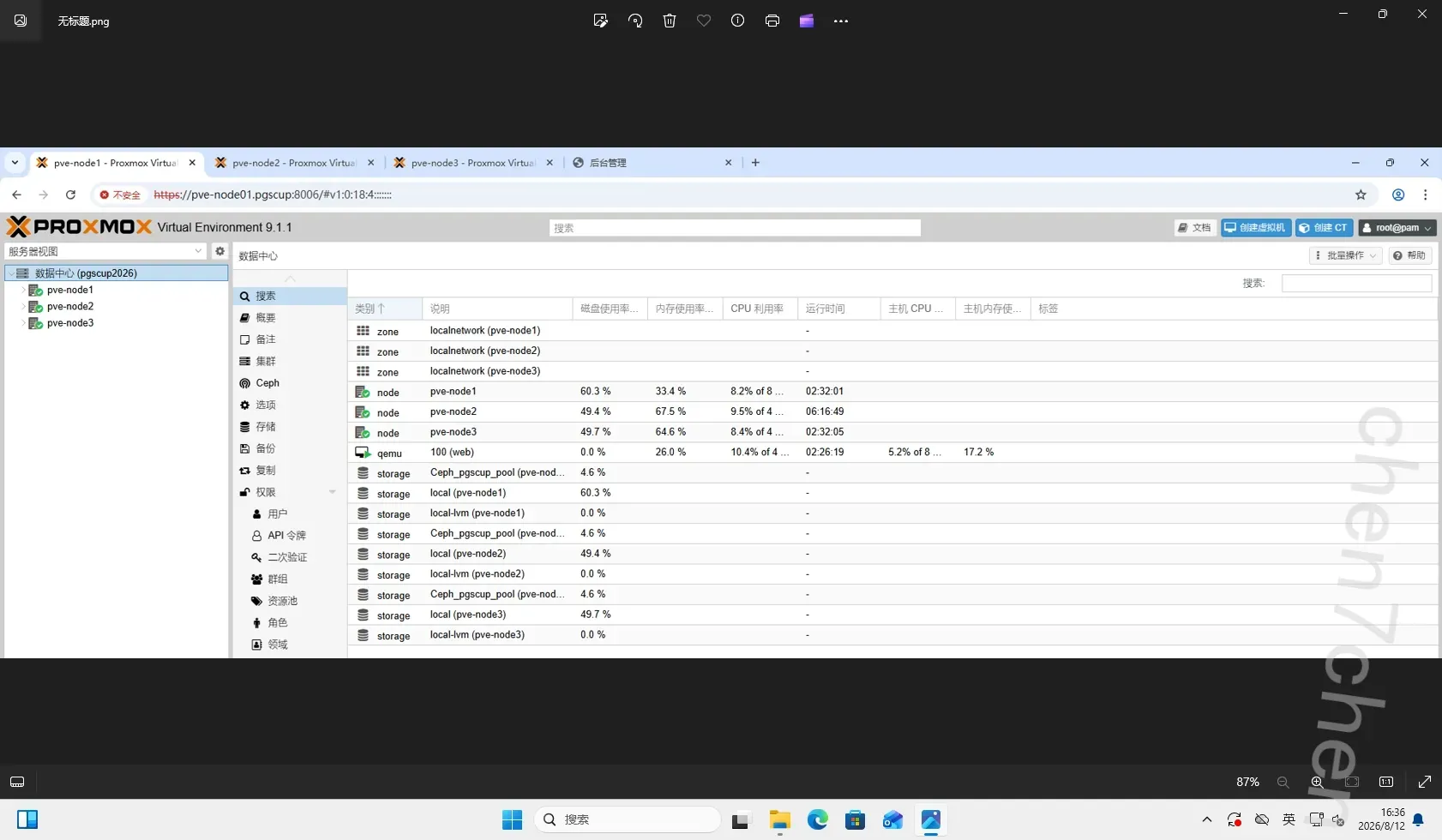Click the 创建 CT button
Image resolution: width=1442 pixels, height=840 pixels.
(1324, 228)
